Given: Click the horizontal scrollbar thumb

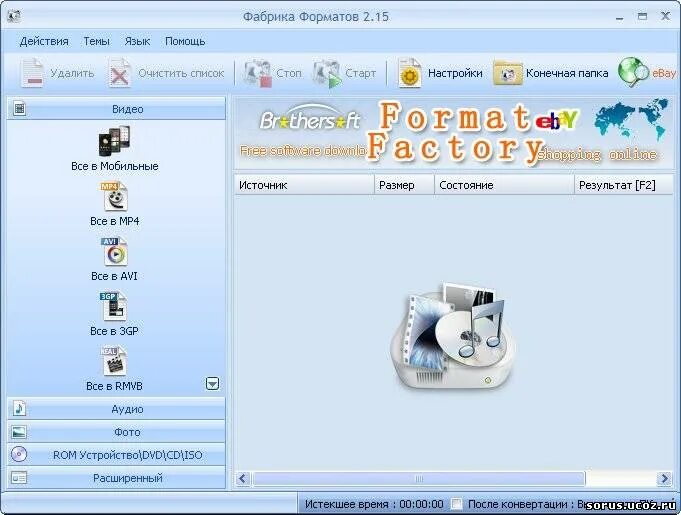Looking at the screenshot, I should coord(419,479).
